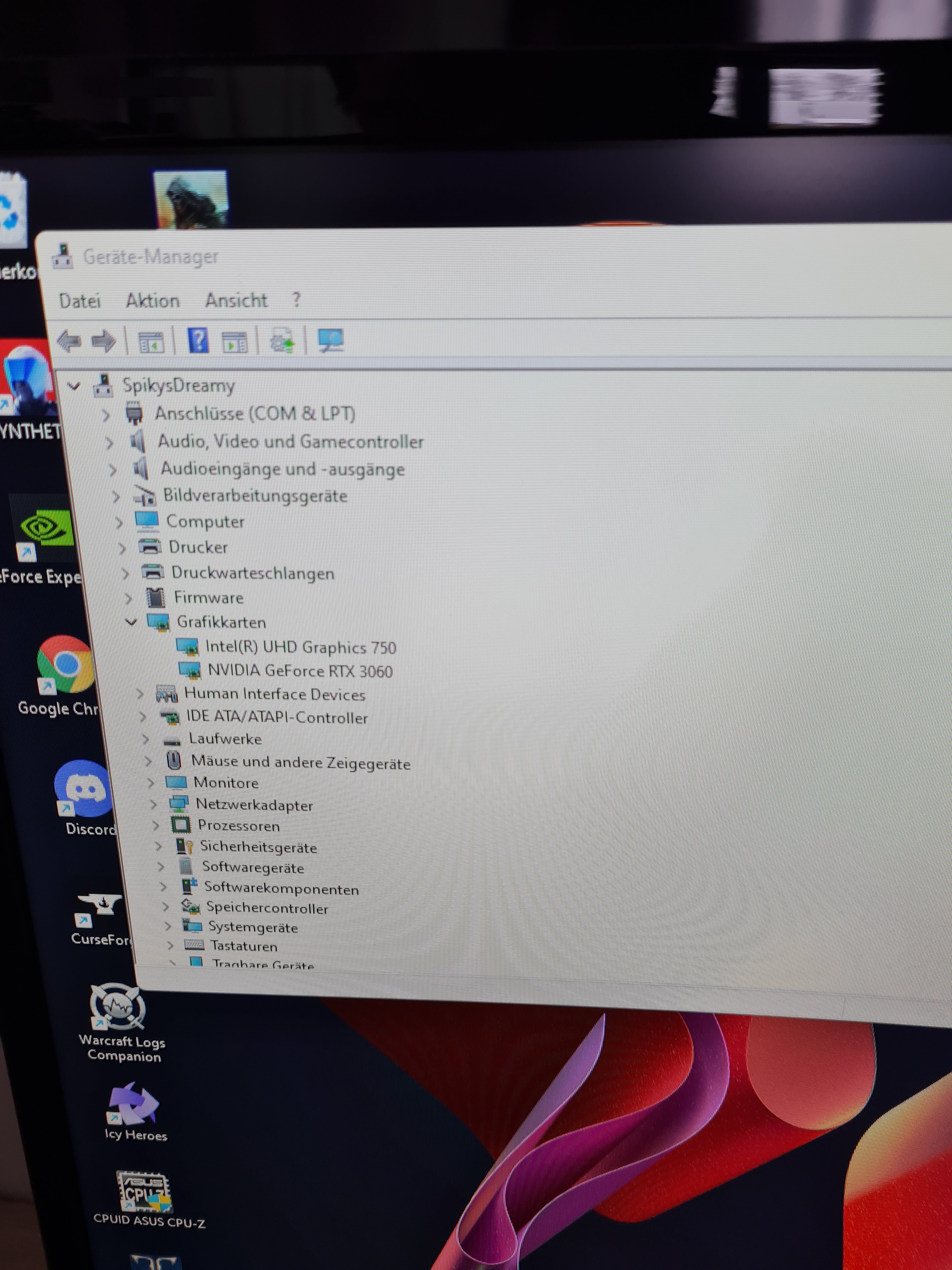The height and width of the screenshot is (1270, 952).
Task: Open the Datei menu
Action: (x=80, y=301)
